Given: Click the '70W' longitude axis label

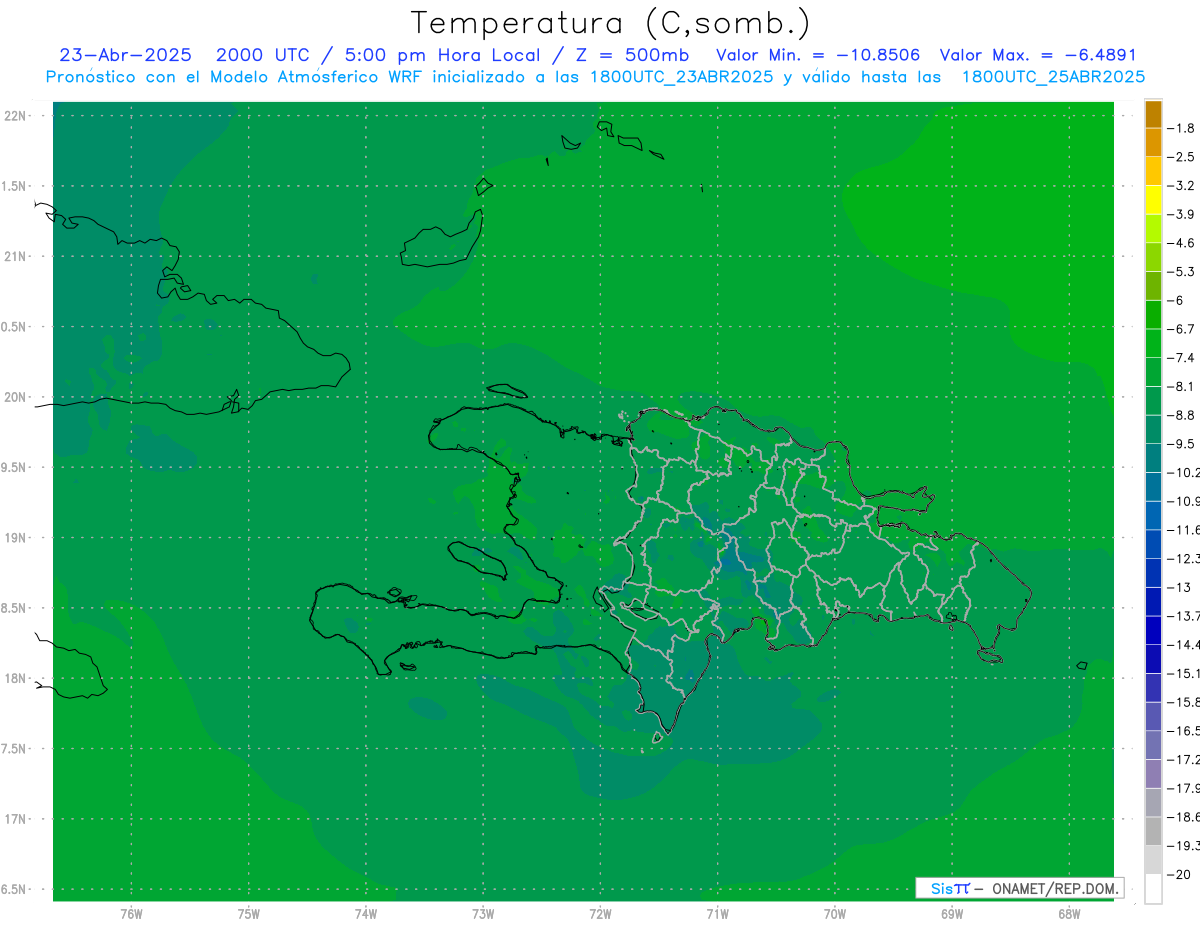Looking at the screenshot, I should [x=835, y=914].
